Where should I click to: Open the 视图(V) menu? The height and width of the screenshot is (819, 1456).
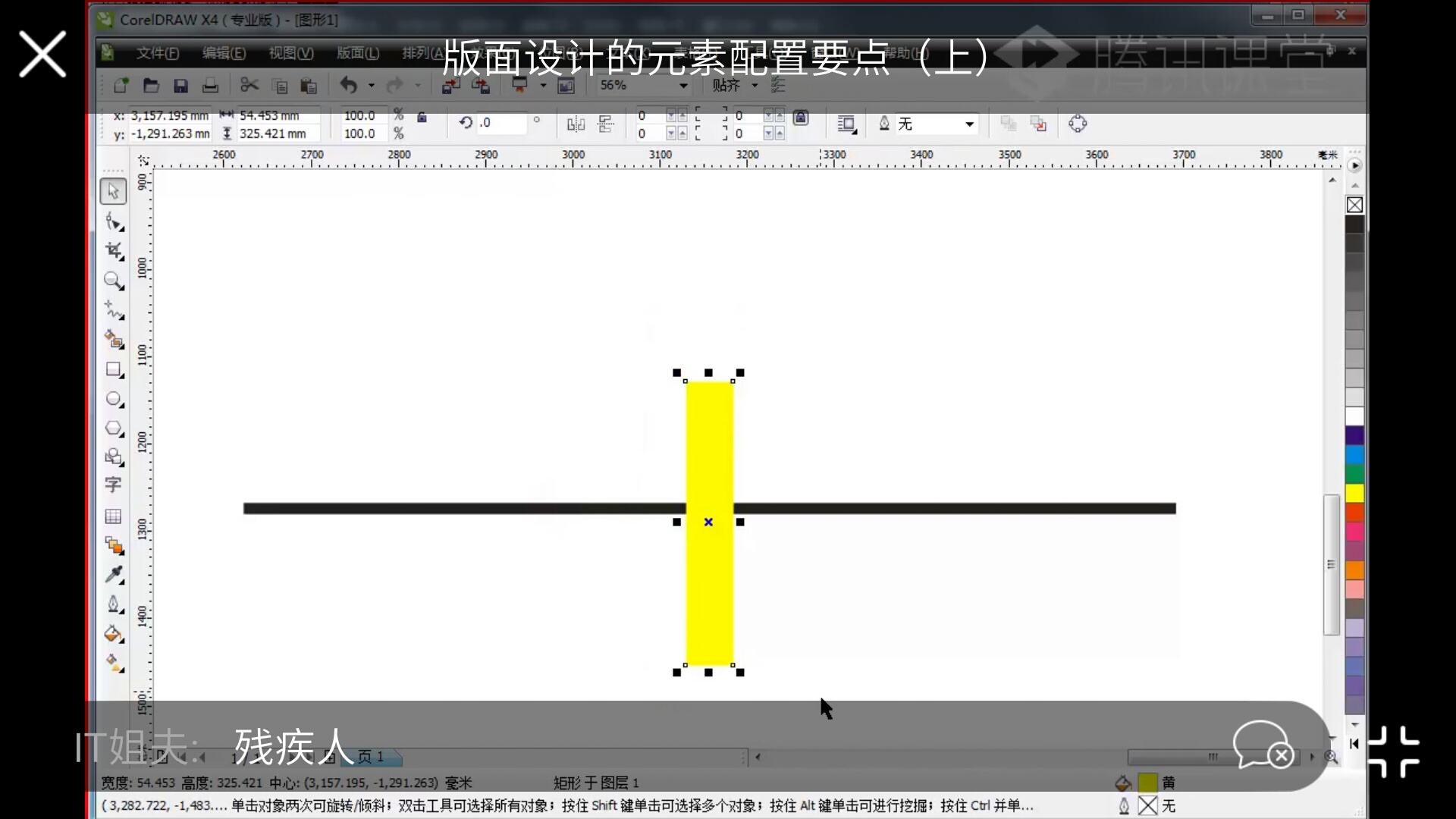click(x=291, y=52)
